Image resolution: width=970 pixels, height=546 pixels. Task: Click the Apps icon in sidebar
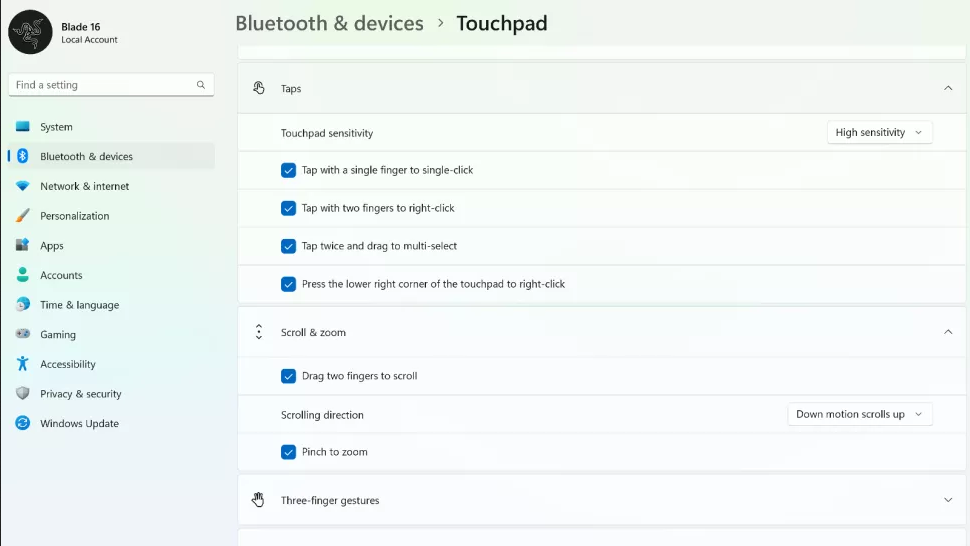pos(23,245)
